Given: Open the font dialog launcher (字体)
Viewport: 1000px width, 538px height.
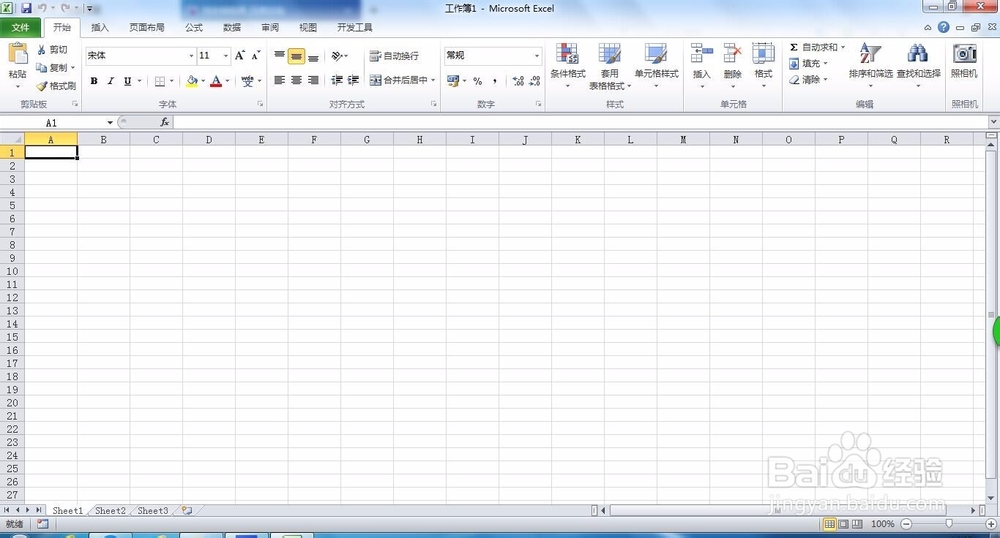Looking at the screenshot, I should tap(260, 103).
